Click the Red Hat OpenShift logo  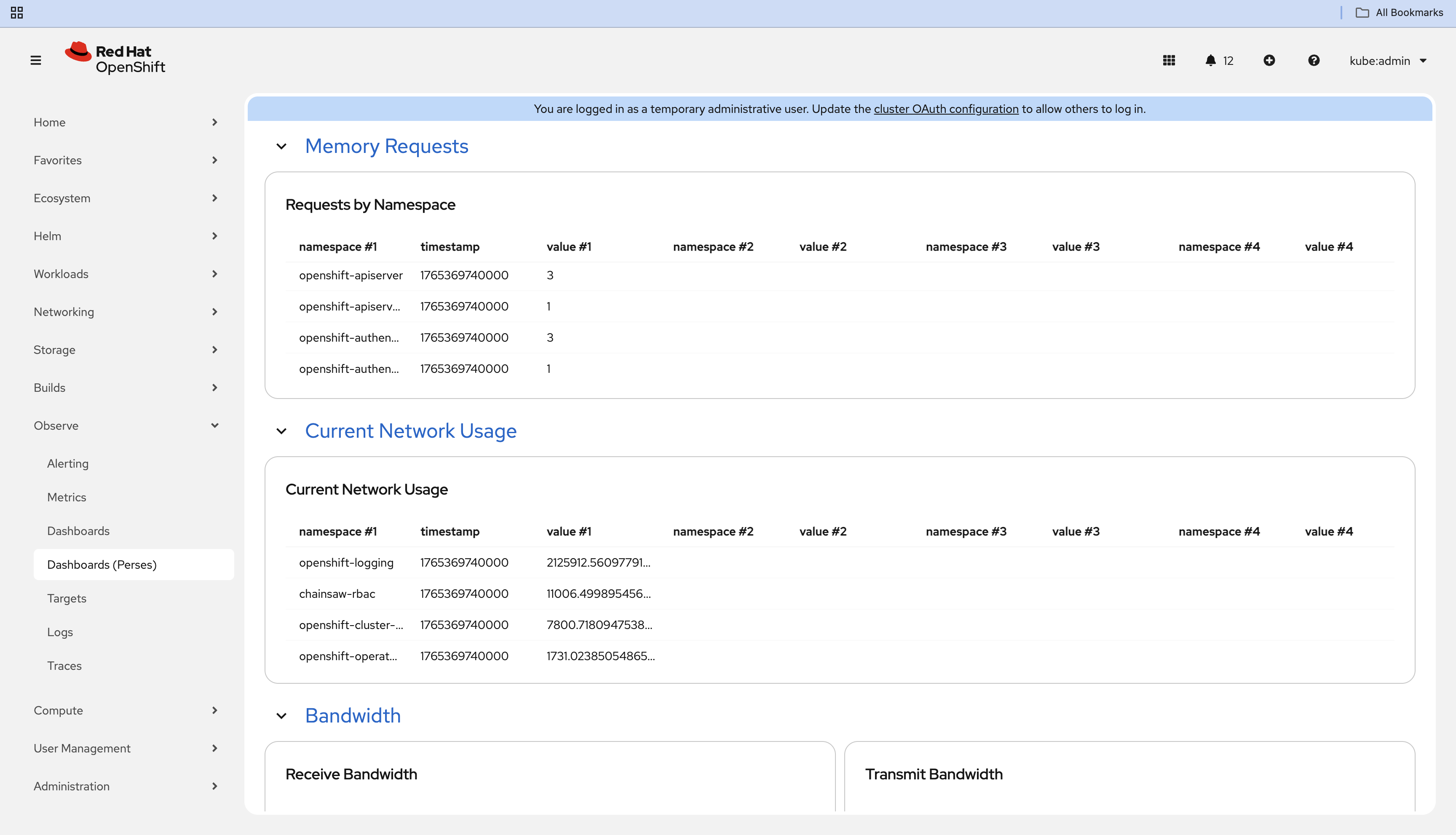point(115,59)
